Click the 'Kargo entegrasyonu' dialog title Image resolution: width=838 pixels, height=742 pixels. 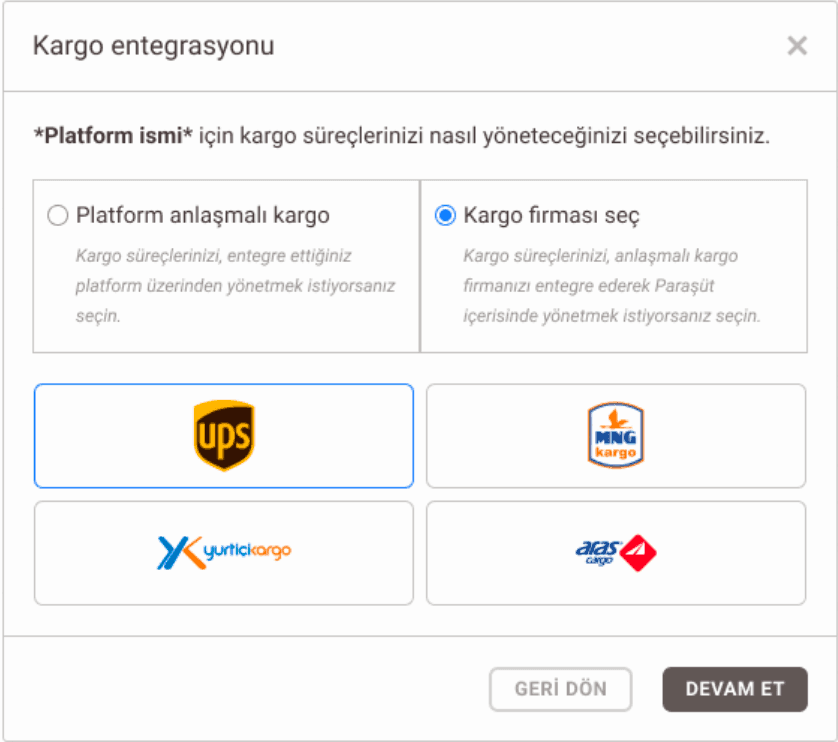[153, 46]
